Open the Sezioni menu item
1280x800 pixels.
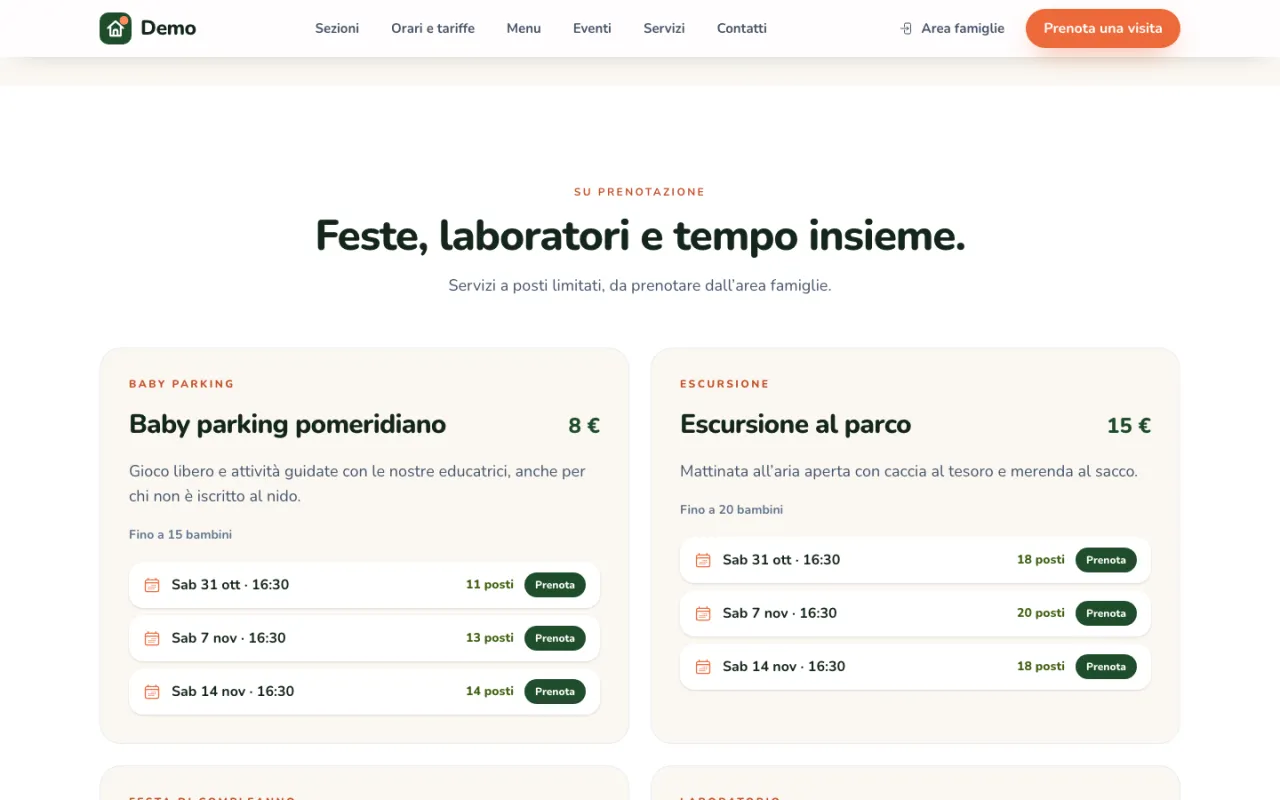coord(337,28)
